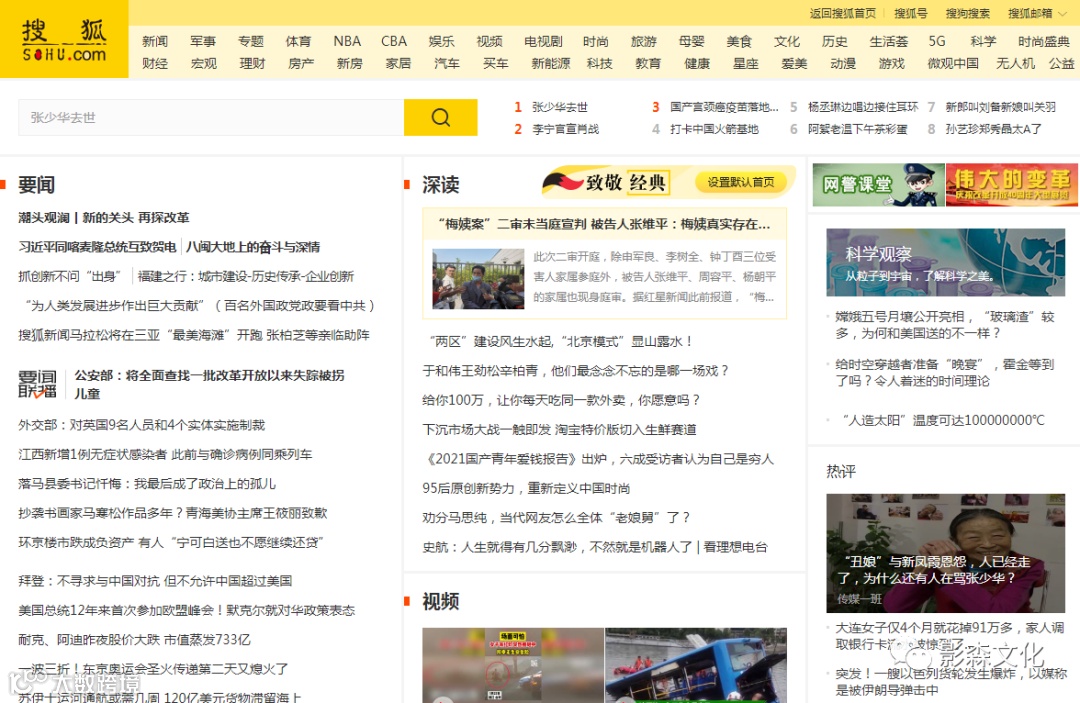Click the search input field

(x=211, y=117)
